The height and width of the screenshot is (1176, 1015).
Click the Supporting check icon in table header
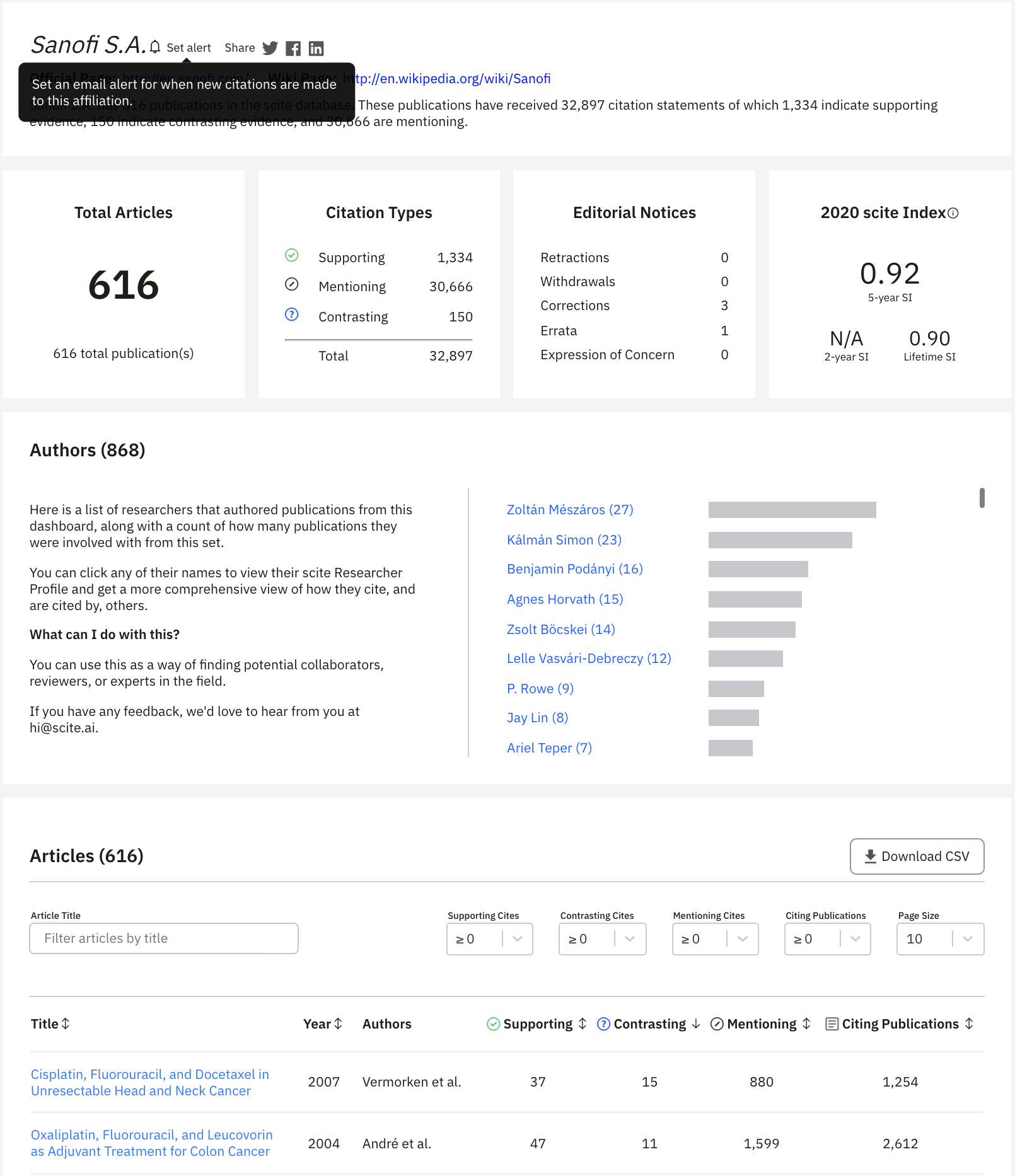pos(494,1024)
